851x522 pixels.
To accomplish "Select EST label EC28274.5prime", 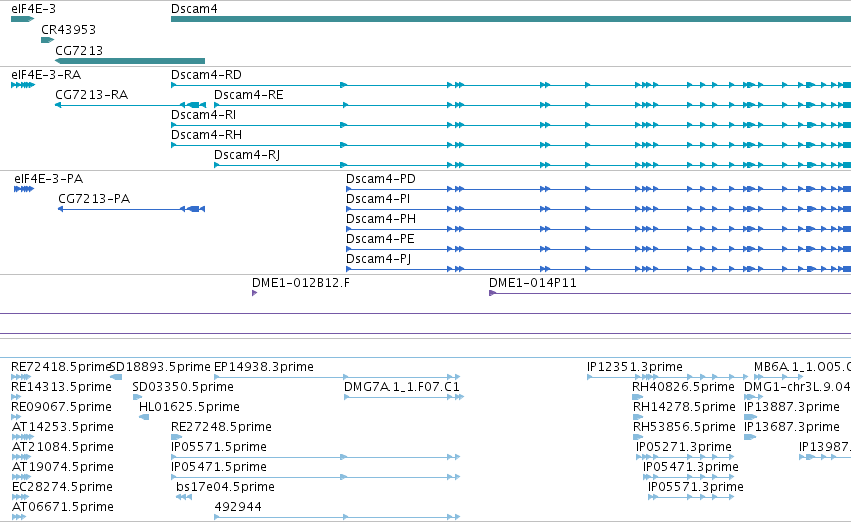I will click(62, 487).
